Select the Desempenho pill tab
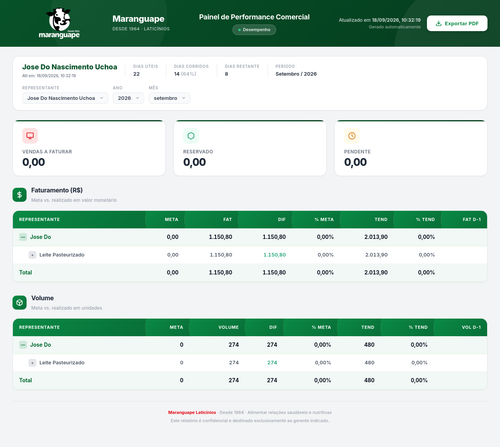This screenshot has height=447, width=500. click(254, 30)
